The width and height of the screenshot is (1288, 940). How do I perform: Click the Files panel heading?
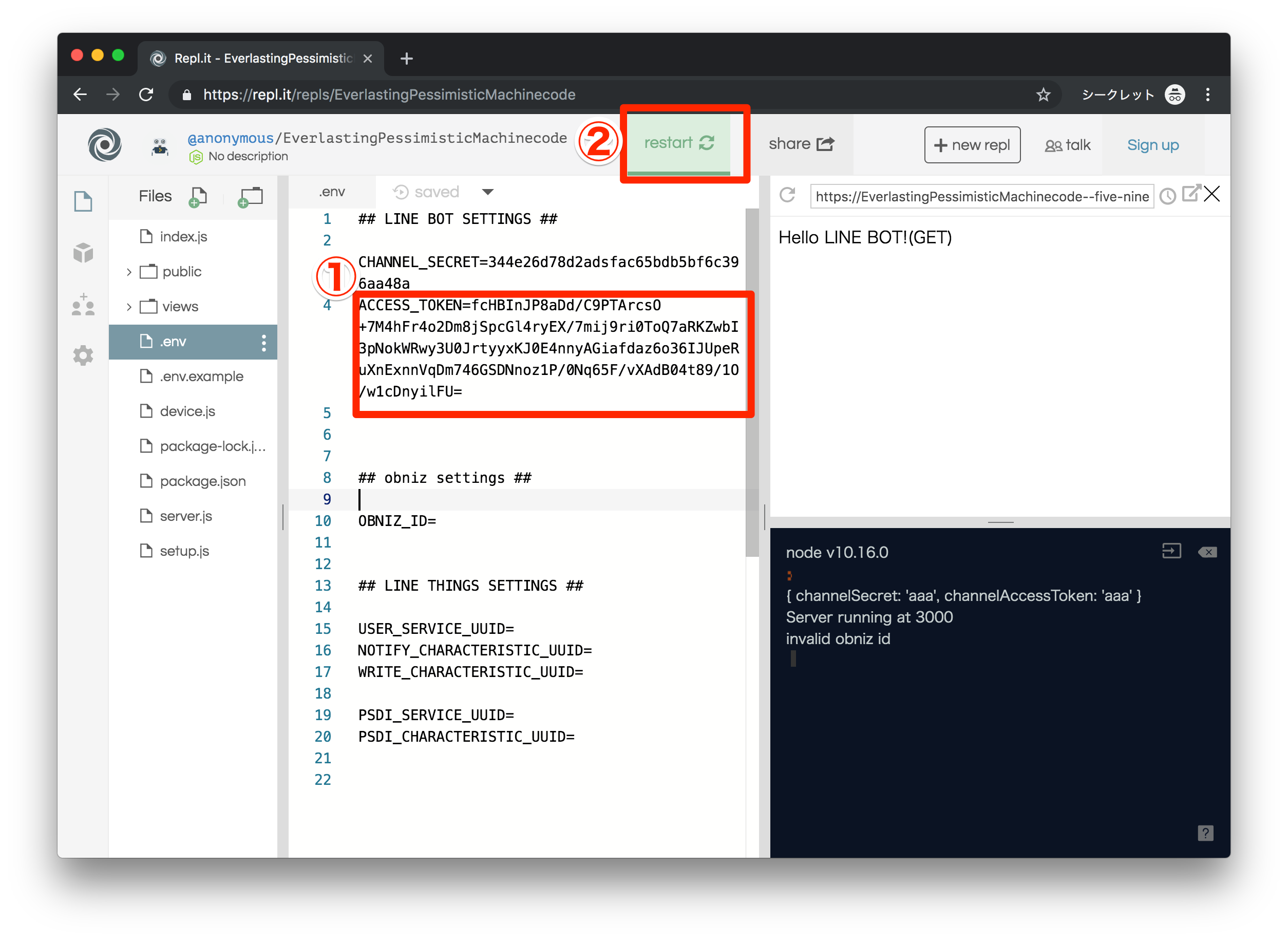point(155,196)
